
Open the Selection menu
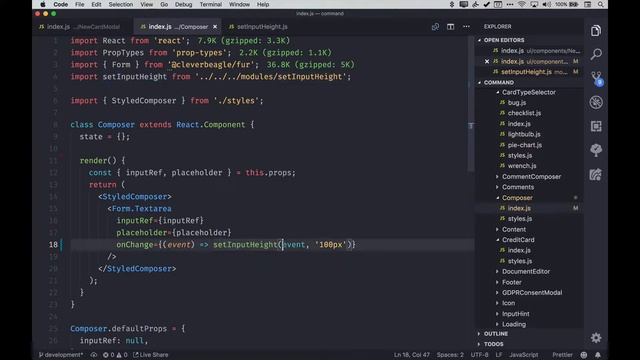pos(120,4)
